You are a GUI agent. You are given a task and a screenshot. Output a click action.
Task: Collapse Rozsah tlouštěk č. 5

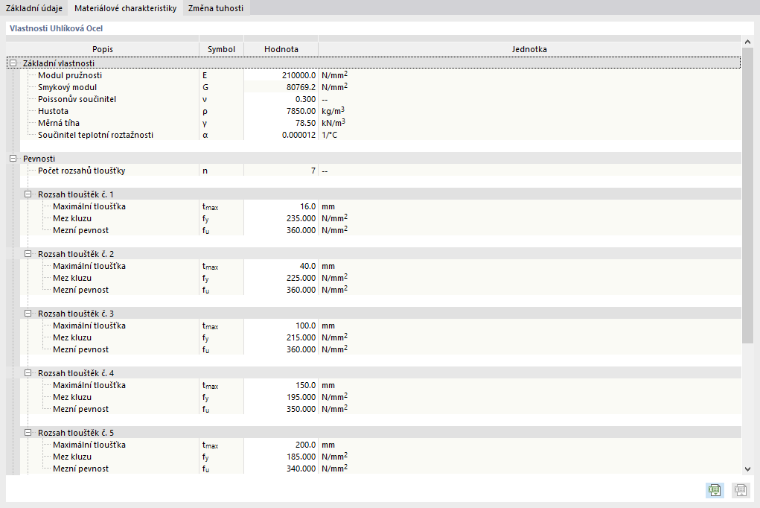(x=28, y=433)
